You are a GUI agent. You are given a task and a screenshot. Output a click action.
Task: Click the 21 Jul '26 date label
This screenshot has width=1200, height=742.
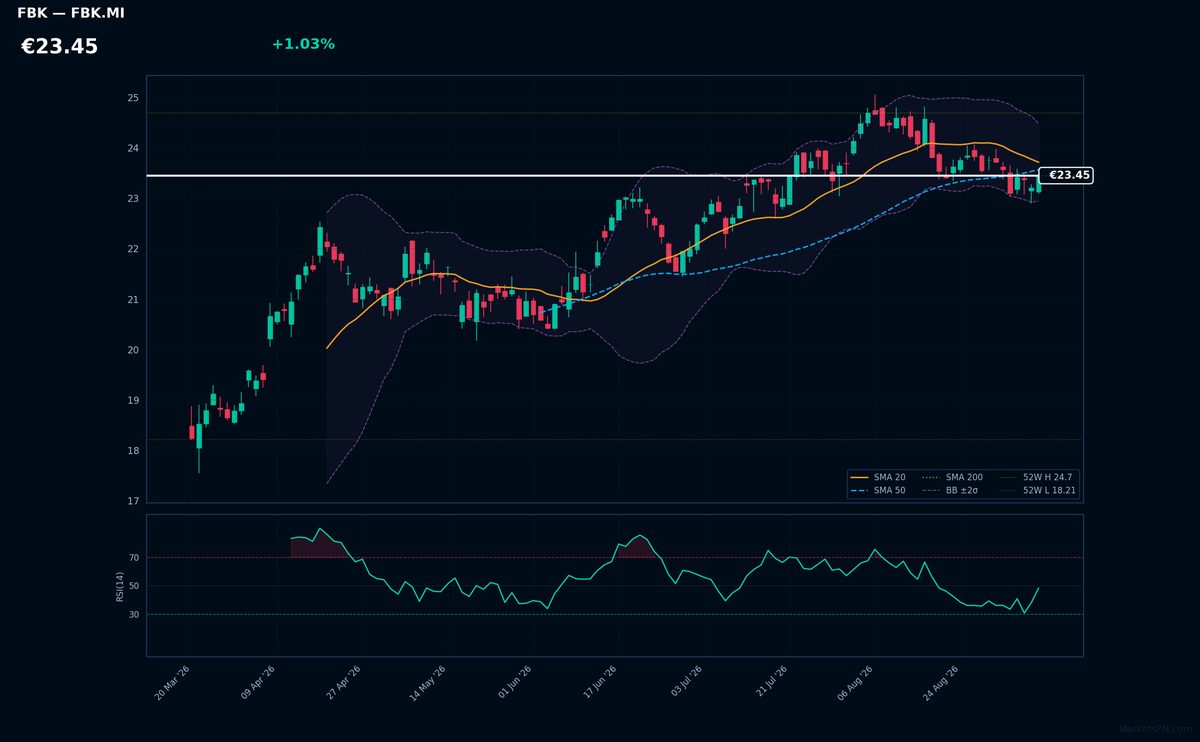pos(770,683)
